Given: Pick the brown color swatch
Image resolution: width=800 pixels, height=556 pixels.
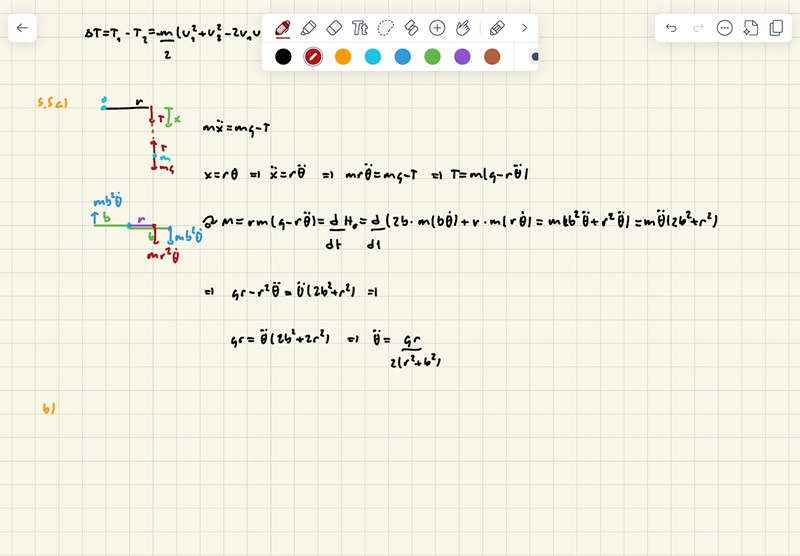Looking at the screenshot, I should pyautogui.click(x=492, y=57).
